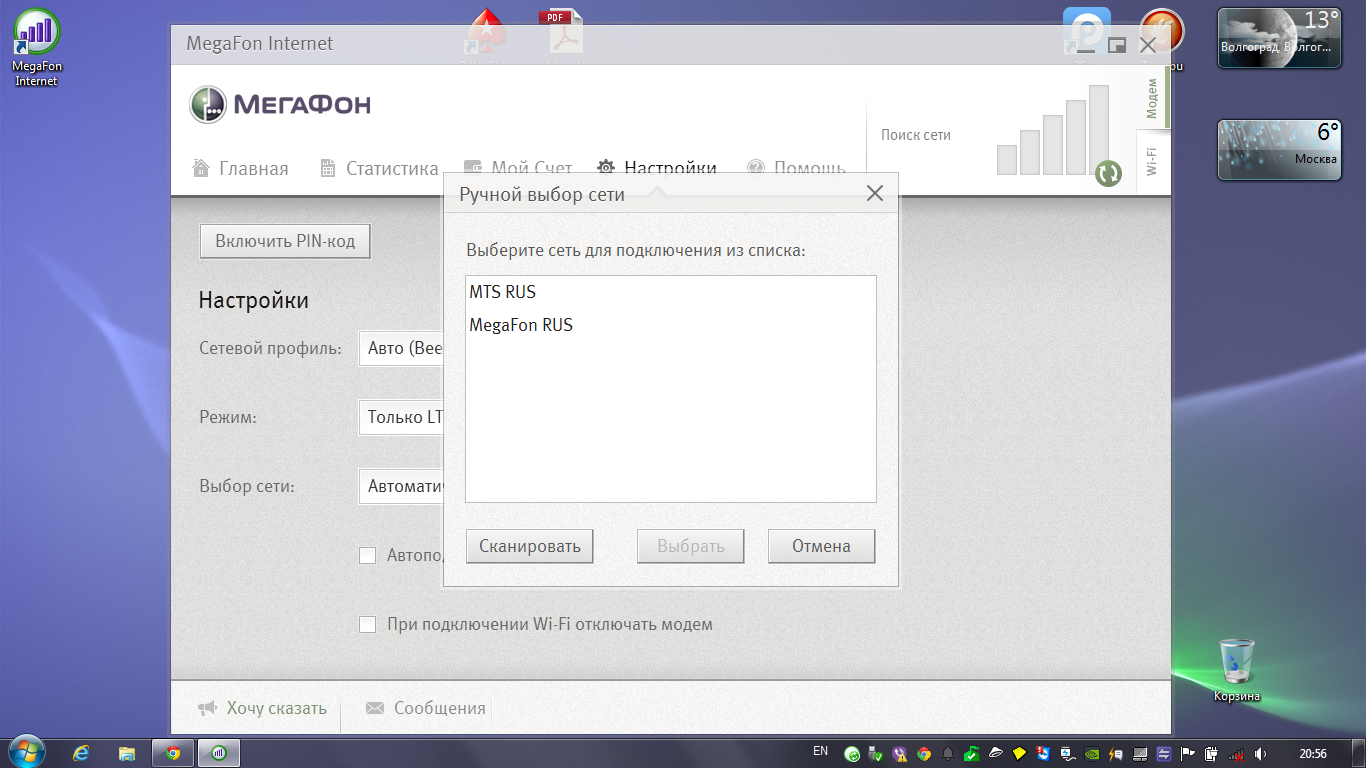Open the Главная tab
Screen dimensions: 1366x768
tap(240, 169)
